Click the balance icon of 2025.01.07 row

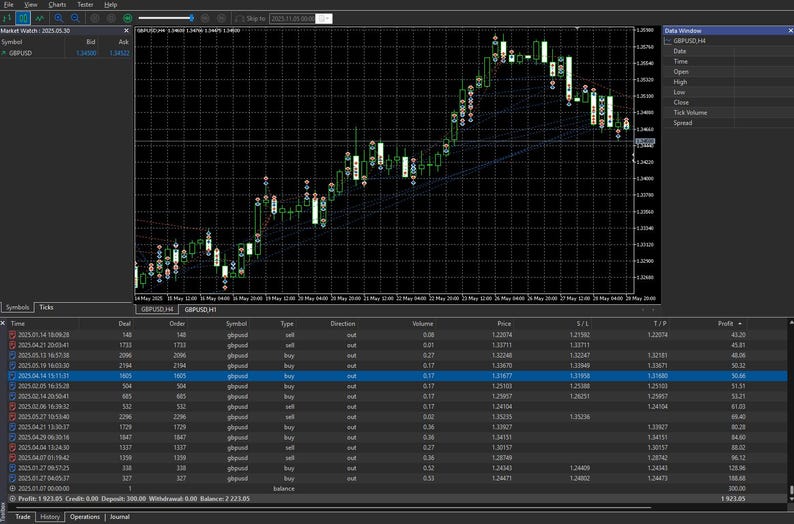point(13,489)
